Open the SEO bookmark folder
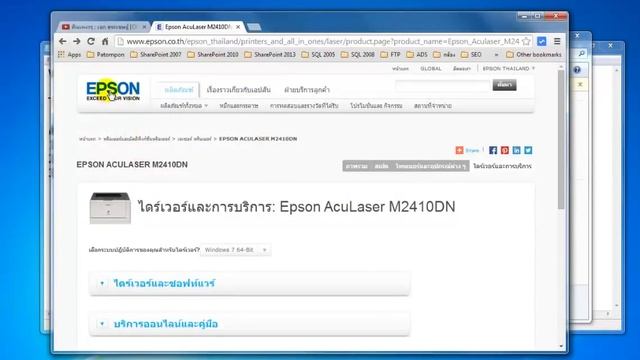640x360 pixels. pyautogui.click(x=471, y=54)
